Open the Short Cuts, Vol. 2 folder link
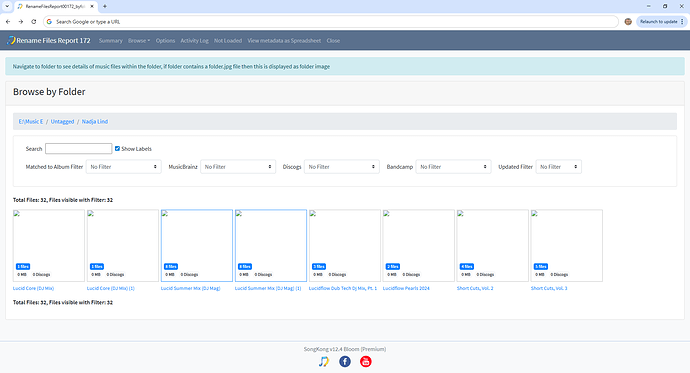This screenshot has width=690, height=373. [x=475, y=288]
